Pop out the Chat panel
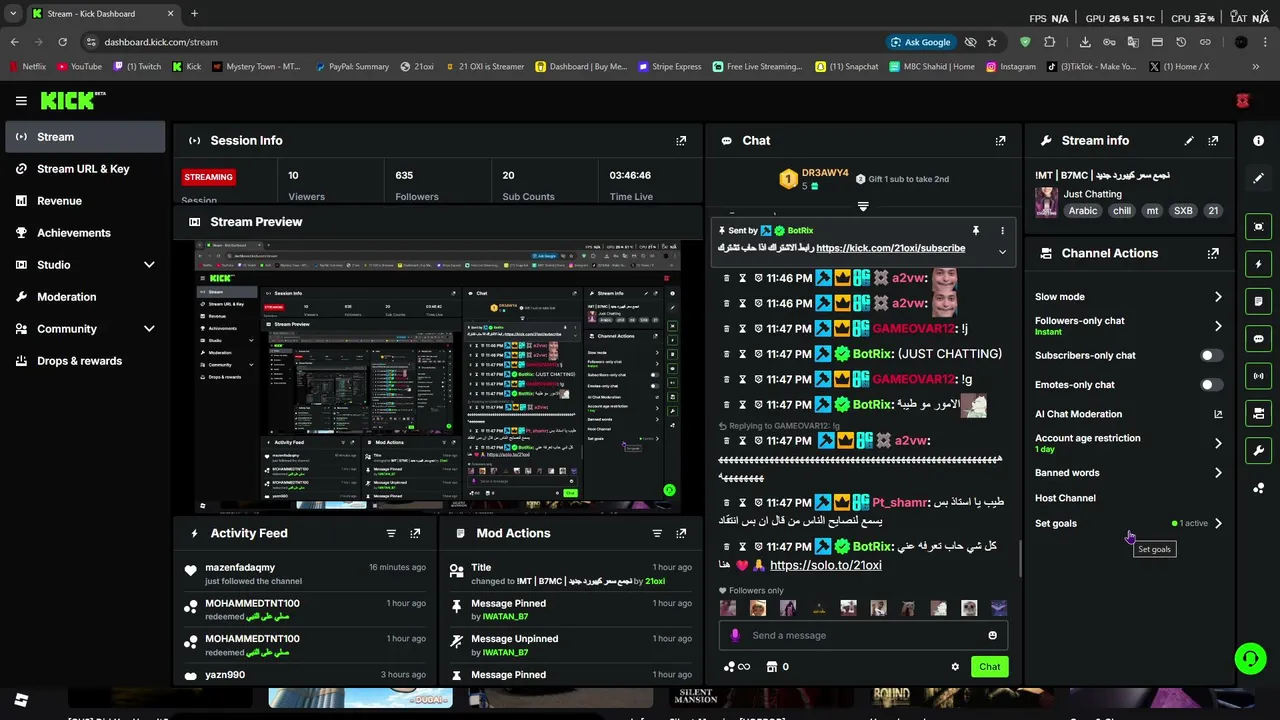The image size is (1280, 720). [x=1000, y=141]
